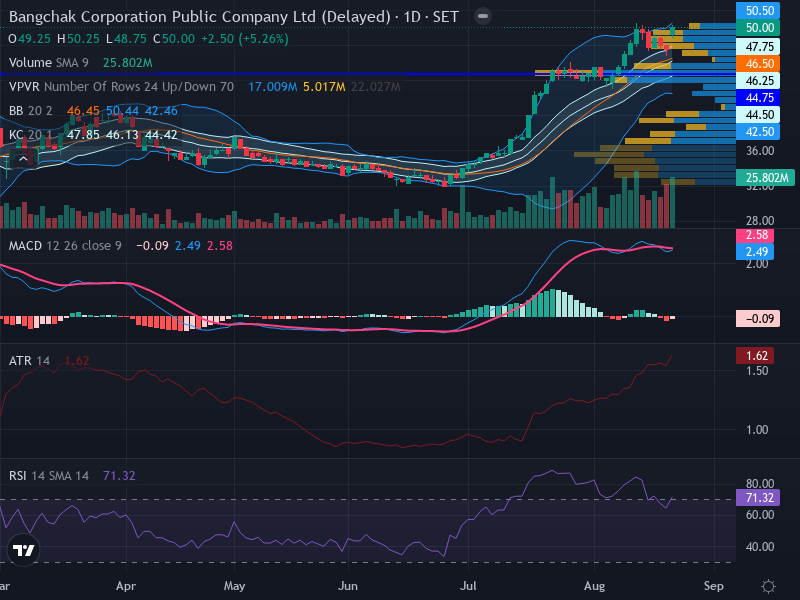Click the 50.00 current price label on axis

(x=758, y=28)
